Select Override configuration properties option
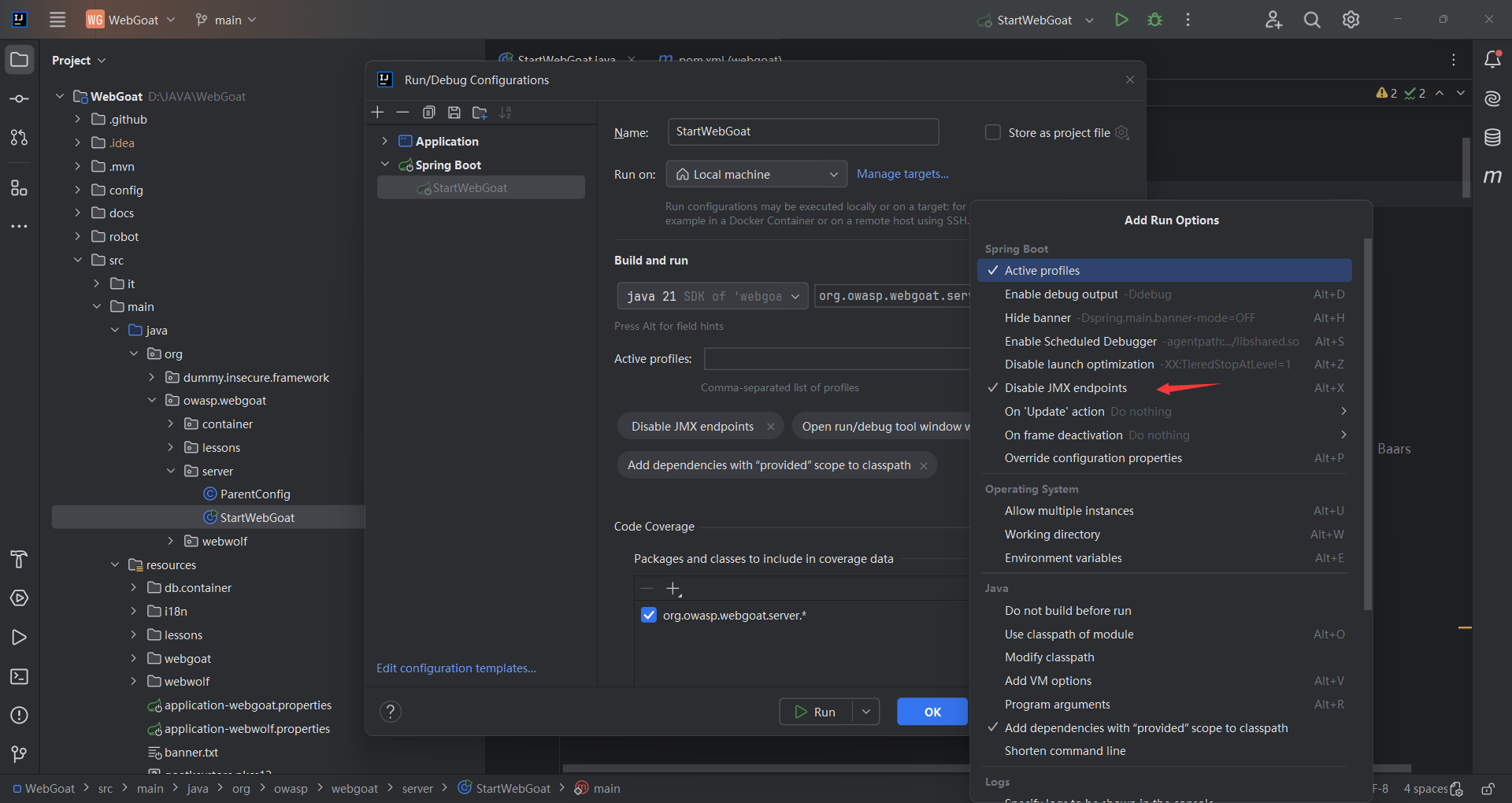The width and height of the screenshot is (1512, 803). click(x=1165, y=458)
